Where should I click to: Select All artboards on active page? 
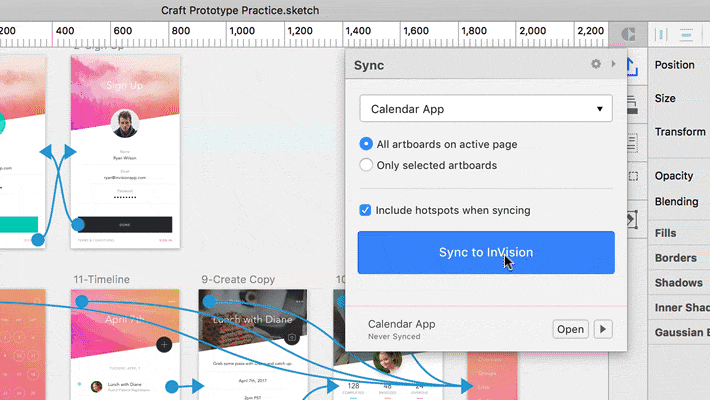click(x=366, y=144)
